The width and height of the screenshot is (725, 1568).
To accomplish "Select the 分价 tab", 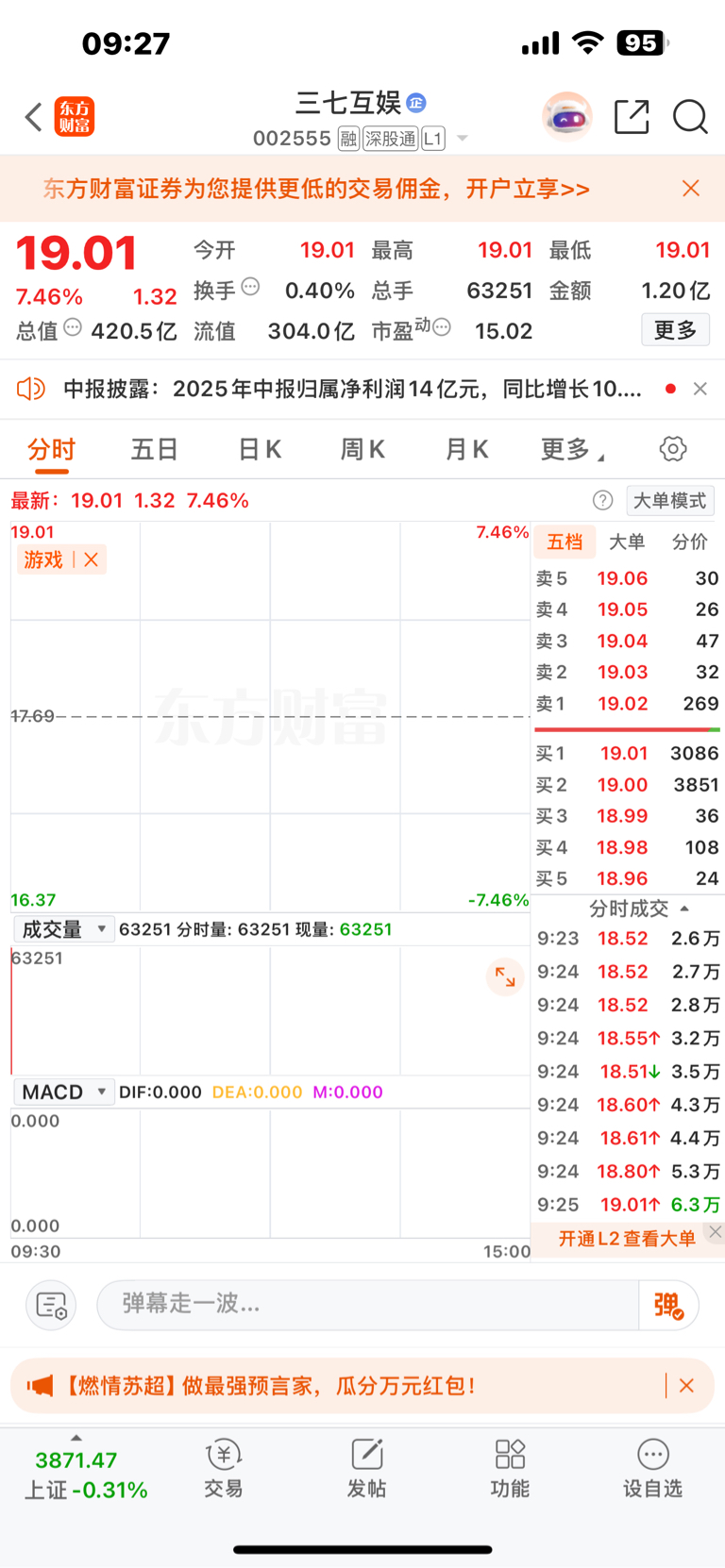I will point(689,542).
